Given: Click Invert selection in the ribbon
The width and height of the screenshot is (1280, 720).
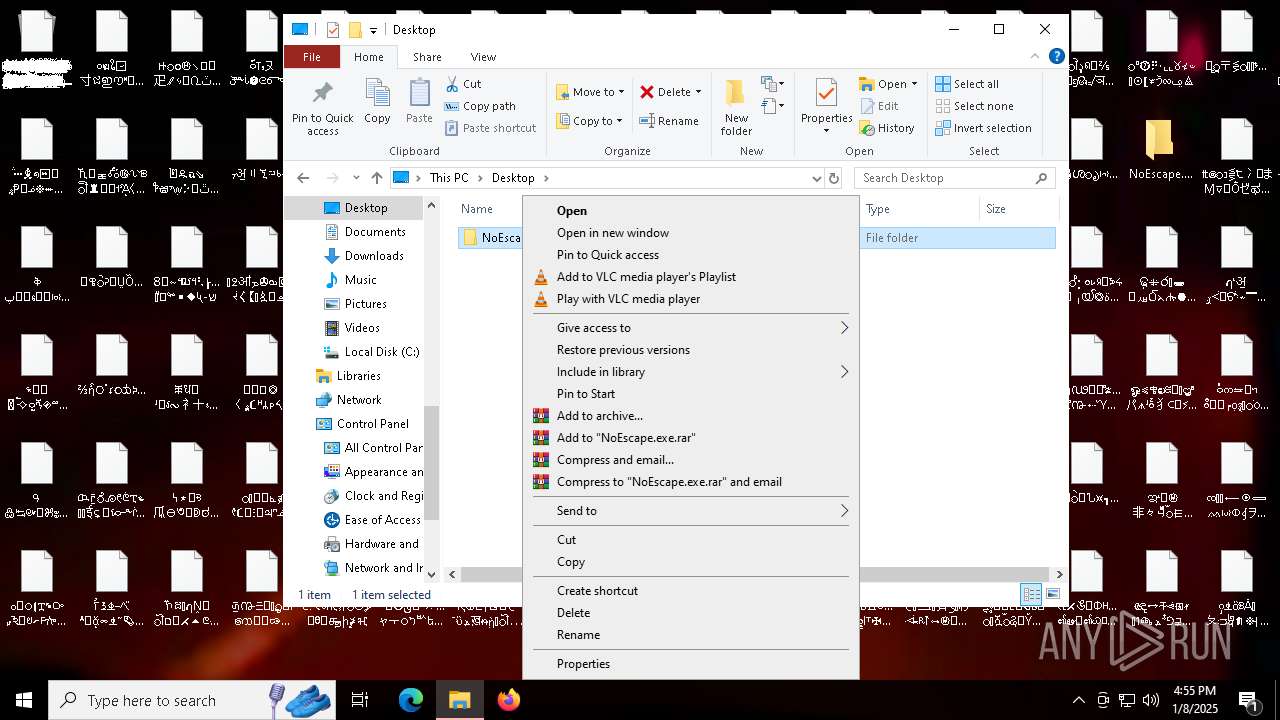Looking at the screenshot, I should 983,128.
